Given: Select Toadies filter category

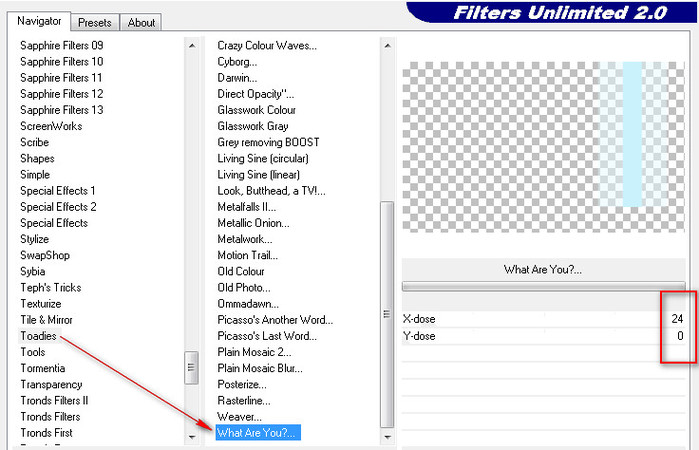Looking at the screenshot, I should pyautogui.click(x=38, y=336).
